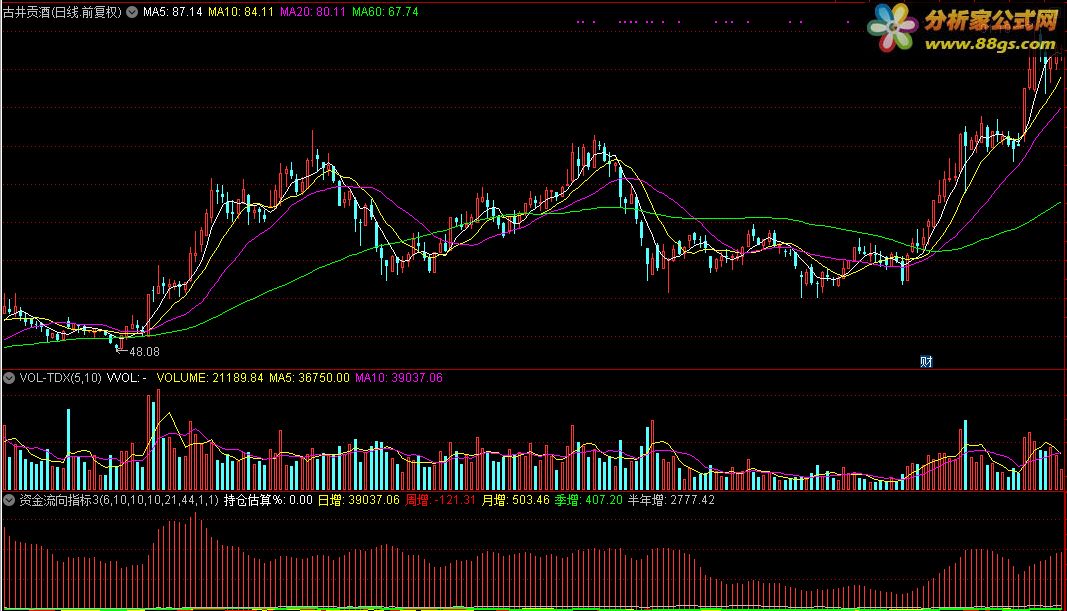
Task: Click the VVOL: - label
Action: (127, 378)
